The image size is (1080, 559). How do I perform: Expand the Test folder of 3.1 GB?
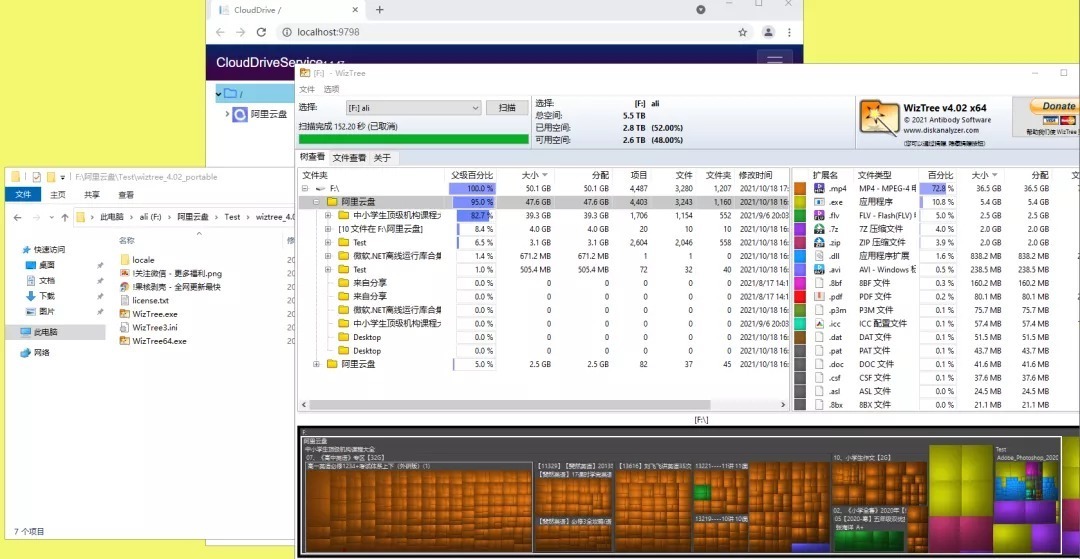(328, 242)
